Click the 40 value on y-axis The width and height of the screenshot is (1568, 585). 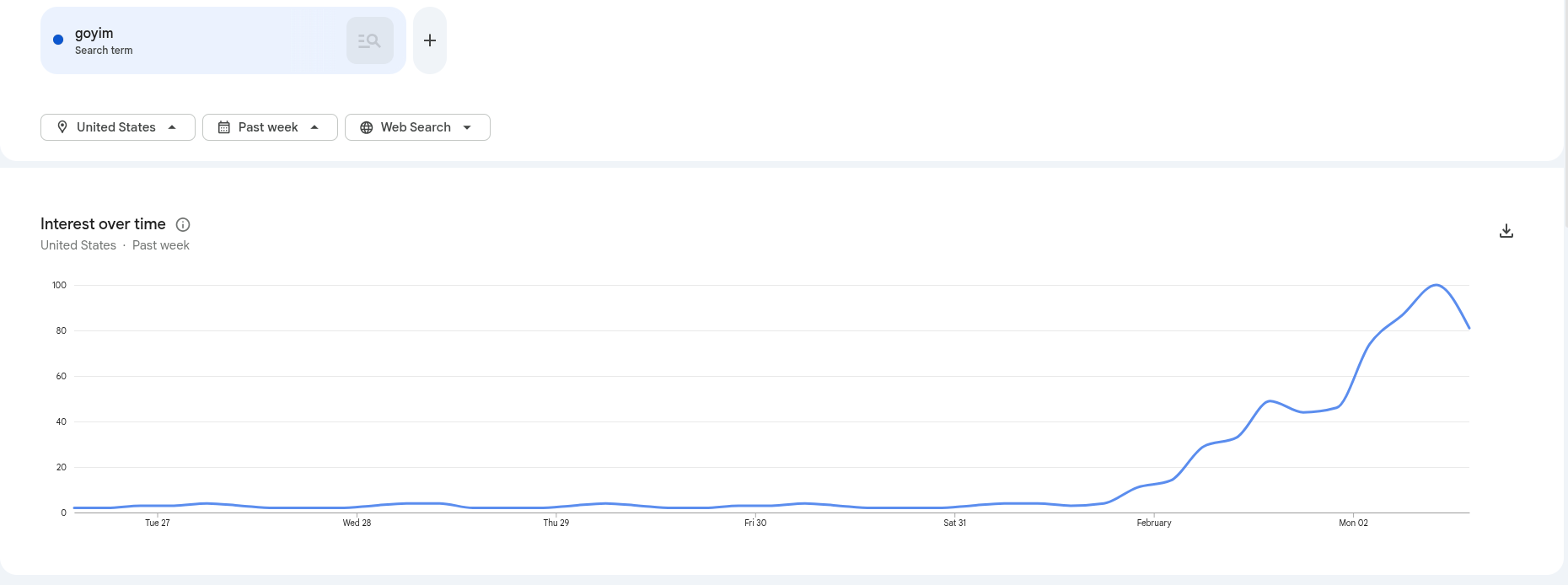[x=61, y=421]
